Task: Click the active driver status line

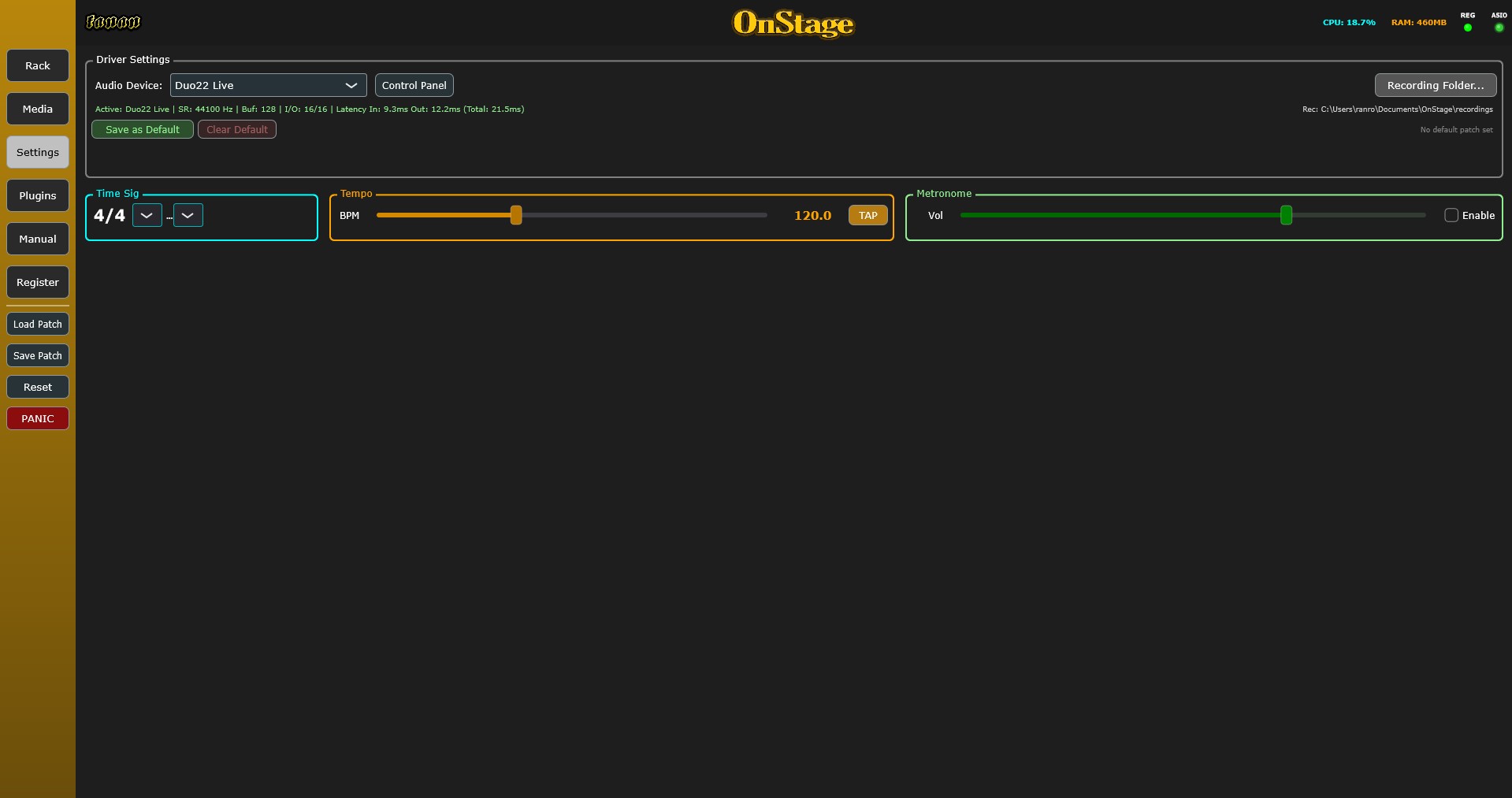Action: (x=310, y=109)
